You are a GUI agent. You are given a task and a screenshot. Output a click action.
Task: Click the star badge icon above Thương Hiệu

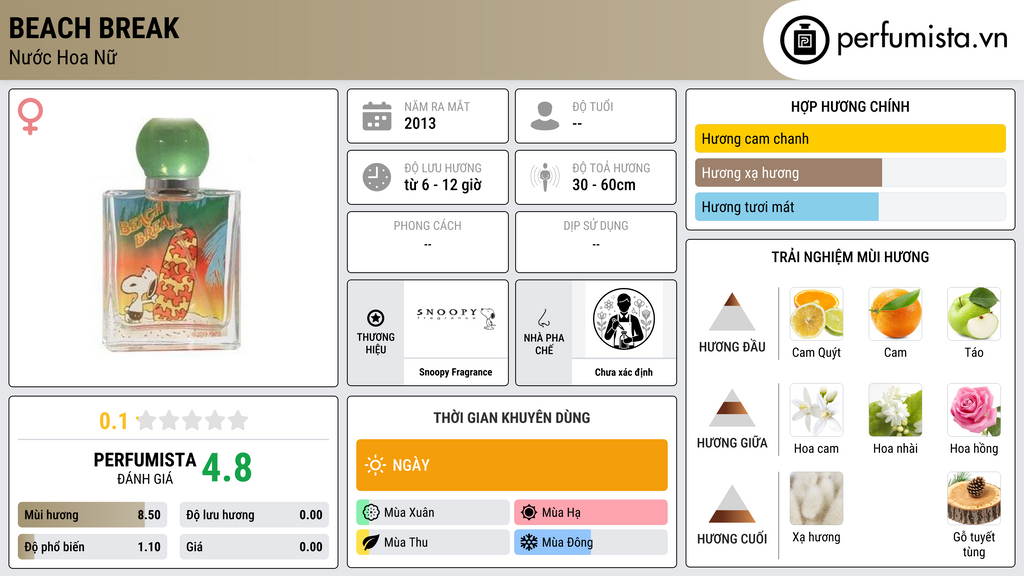[x=376, y=318]
